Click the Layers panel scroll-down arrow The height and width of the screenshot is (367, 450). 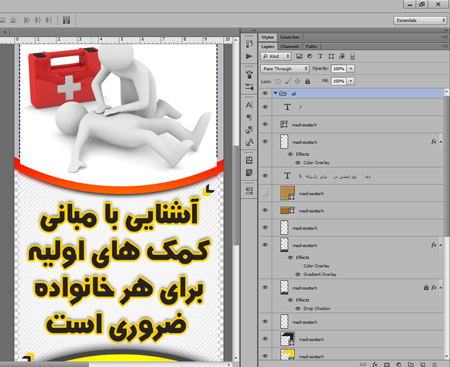pyautogui.click(x=447, y=356)
